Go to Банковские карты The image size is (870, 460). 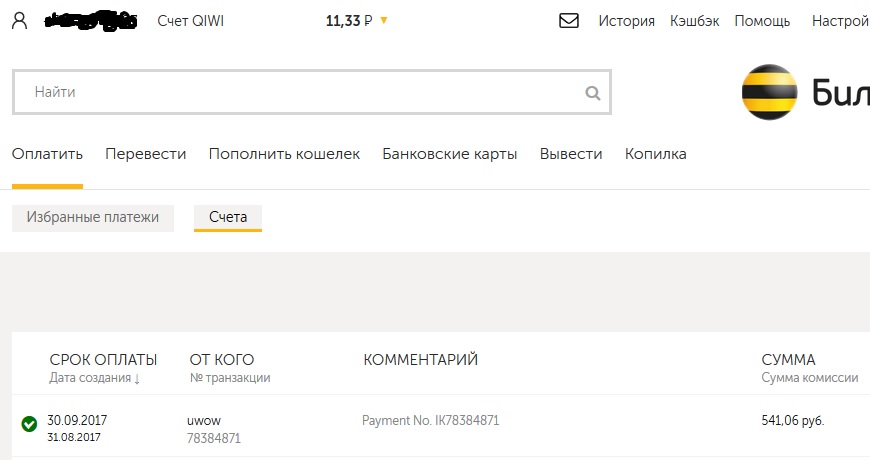pyautogui.click(x=449, y=154)
